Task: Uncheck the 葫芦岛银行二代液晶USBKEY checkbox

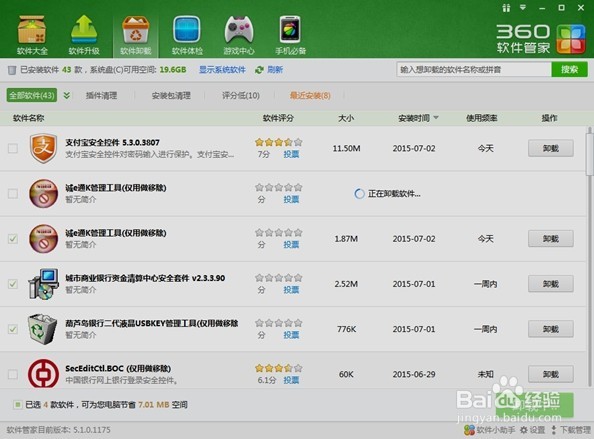Action: [13, 329]
